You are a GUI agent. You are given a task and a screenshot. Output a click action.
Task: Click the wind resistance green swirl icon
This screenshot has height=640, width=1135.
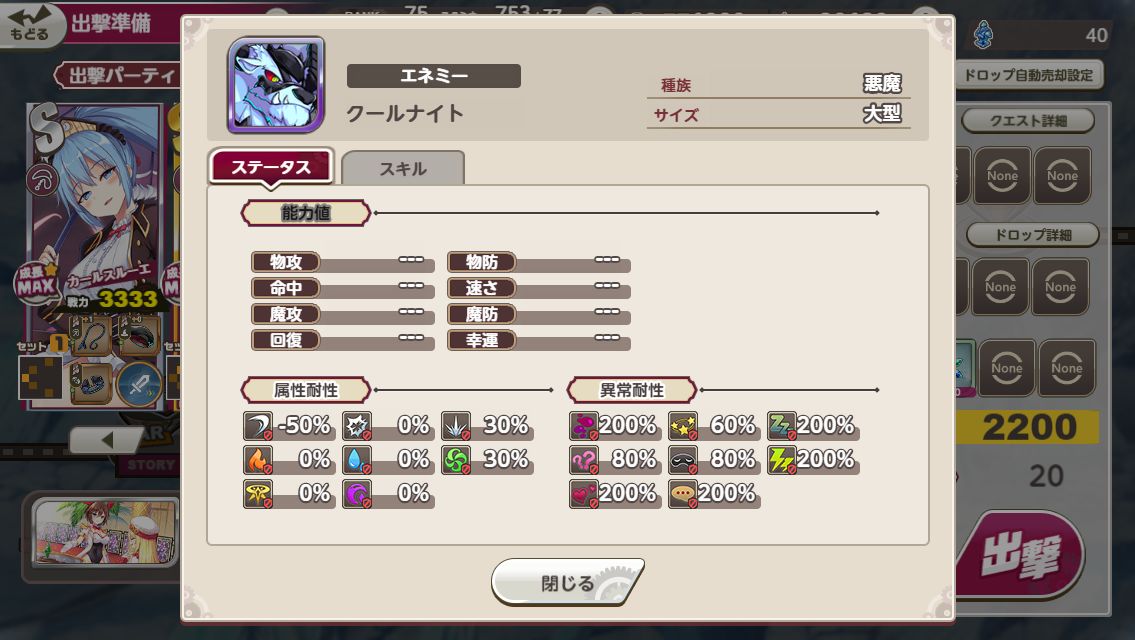(456, 460)
